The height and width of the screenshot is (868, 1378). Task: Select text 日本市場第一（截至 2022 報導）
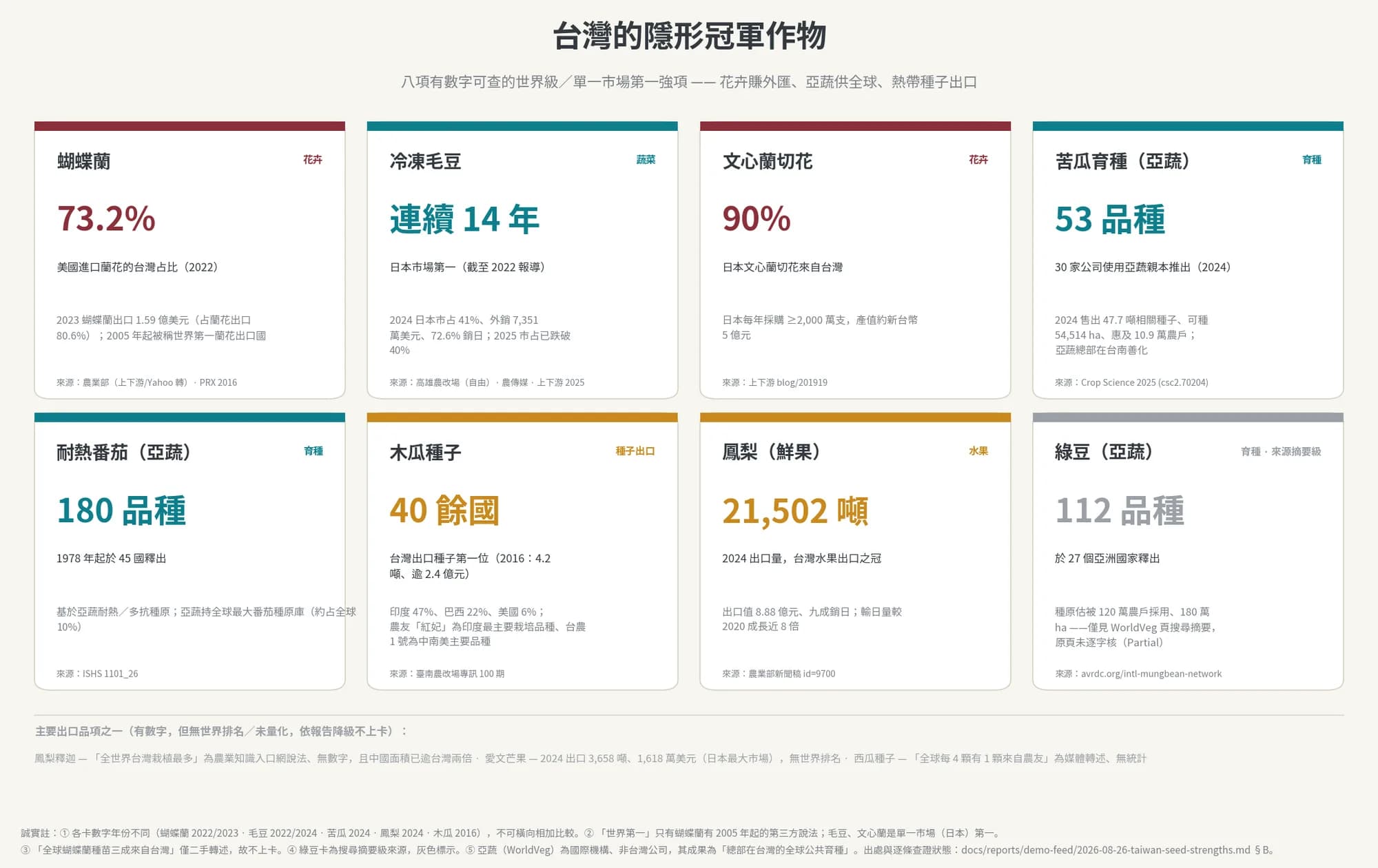468,267
